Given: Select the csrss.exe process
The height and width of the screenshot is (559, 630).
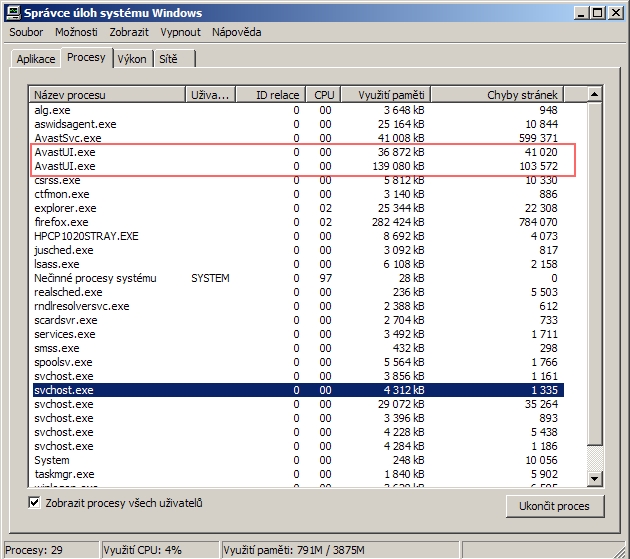Looking at the screenshot, I should (298, 180).
